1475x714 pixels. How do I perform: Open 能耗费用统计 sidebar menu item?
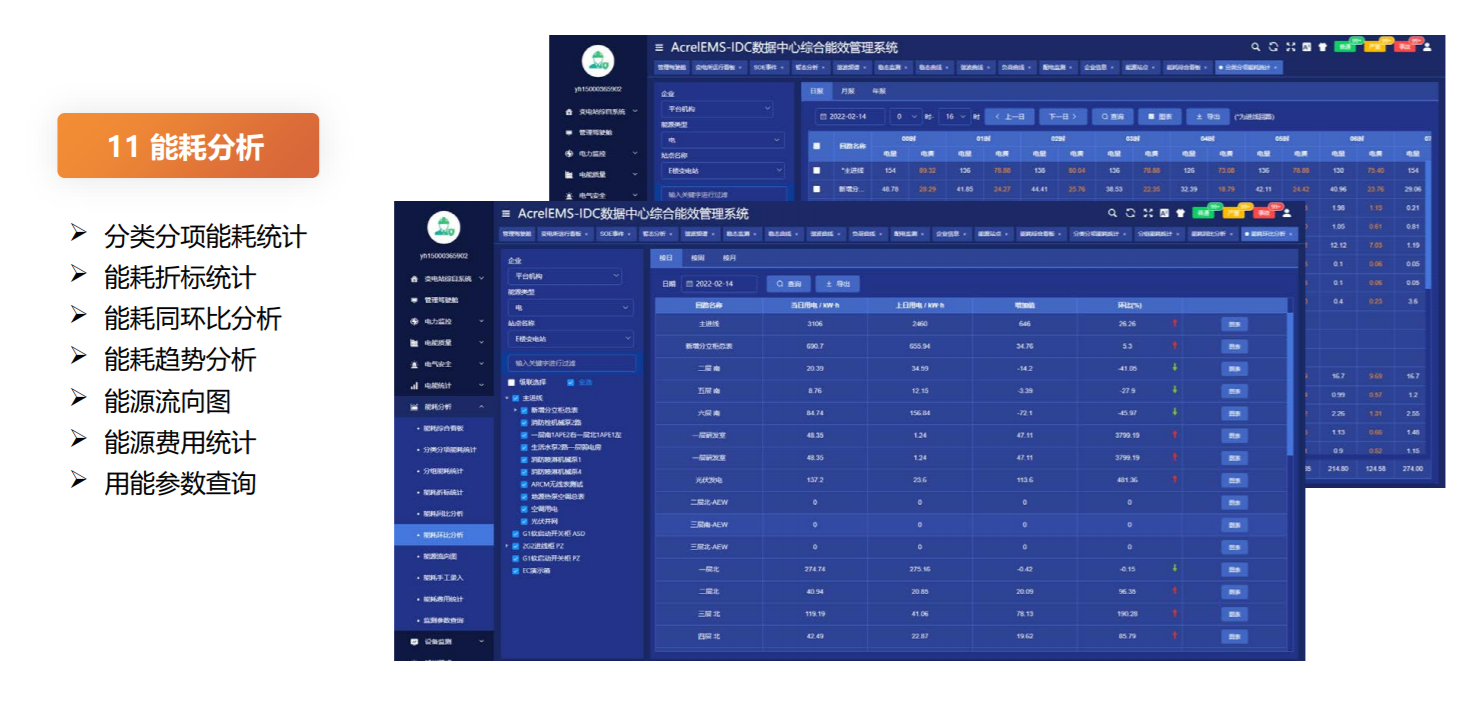pos(443,599)
